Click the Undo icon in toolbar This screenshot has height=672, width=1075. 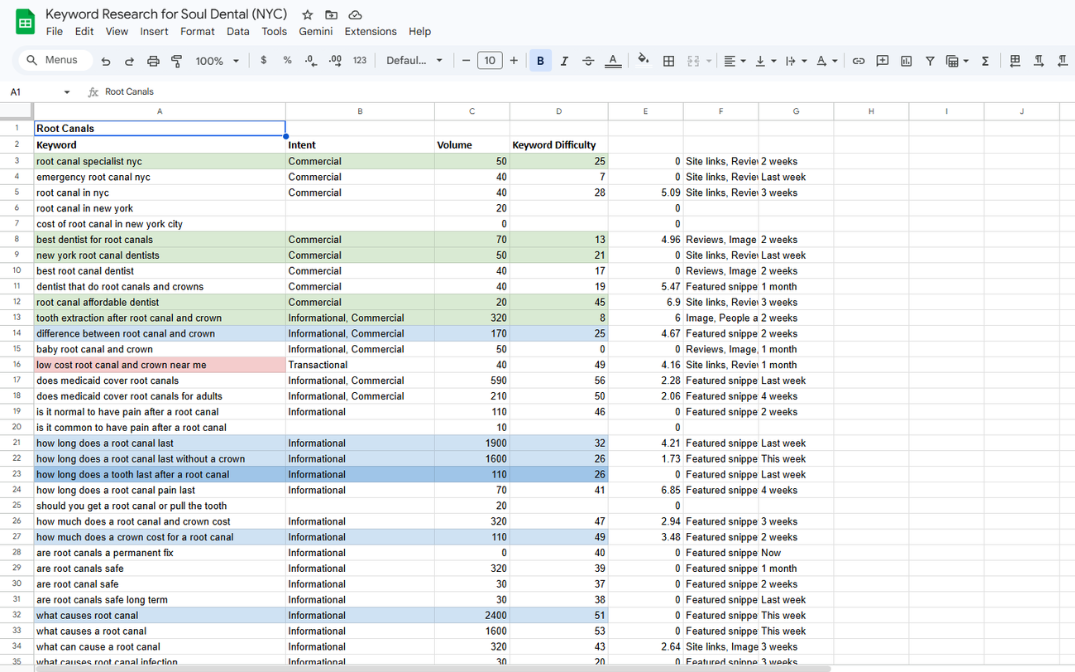tap(106, 61)
